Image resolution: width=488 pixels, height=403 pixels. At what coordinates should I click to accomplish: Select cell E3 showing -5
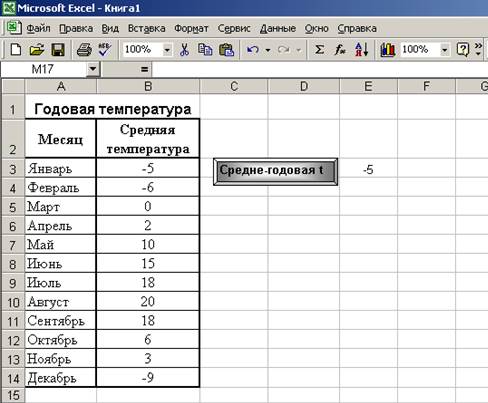pos(368,169)
